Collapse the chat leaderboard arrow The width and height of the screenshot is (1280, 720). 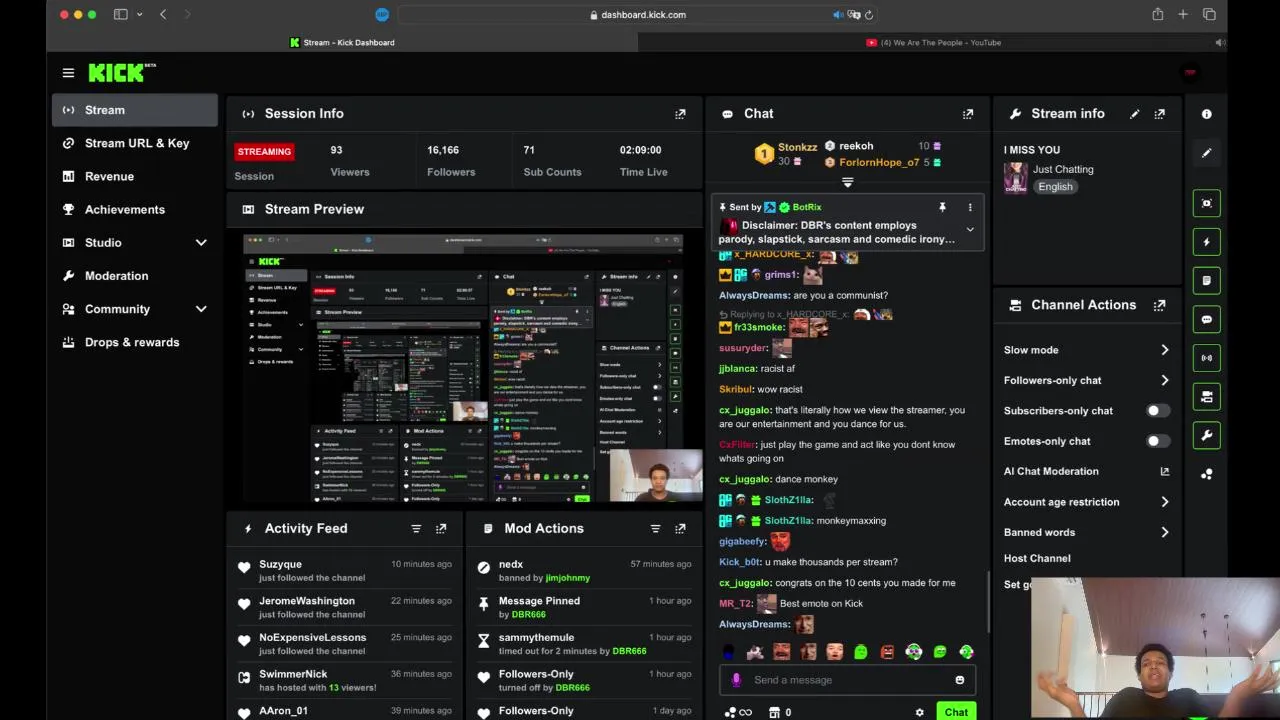point(847,183)
